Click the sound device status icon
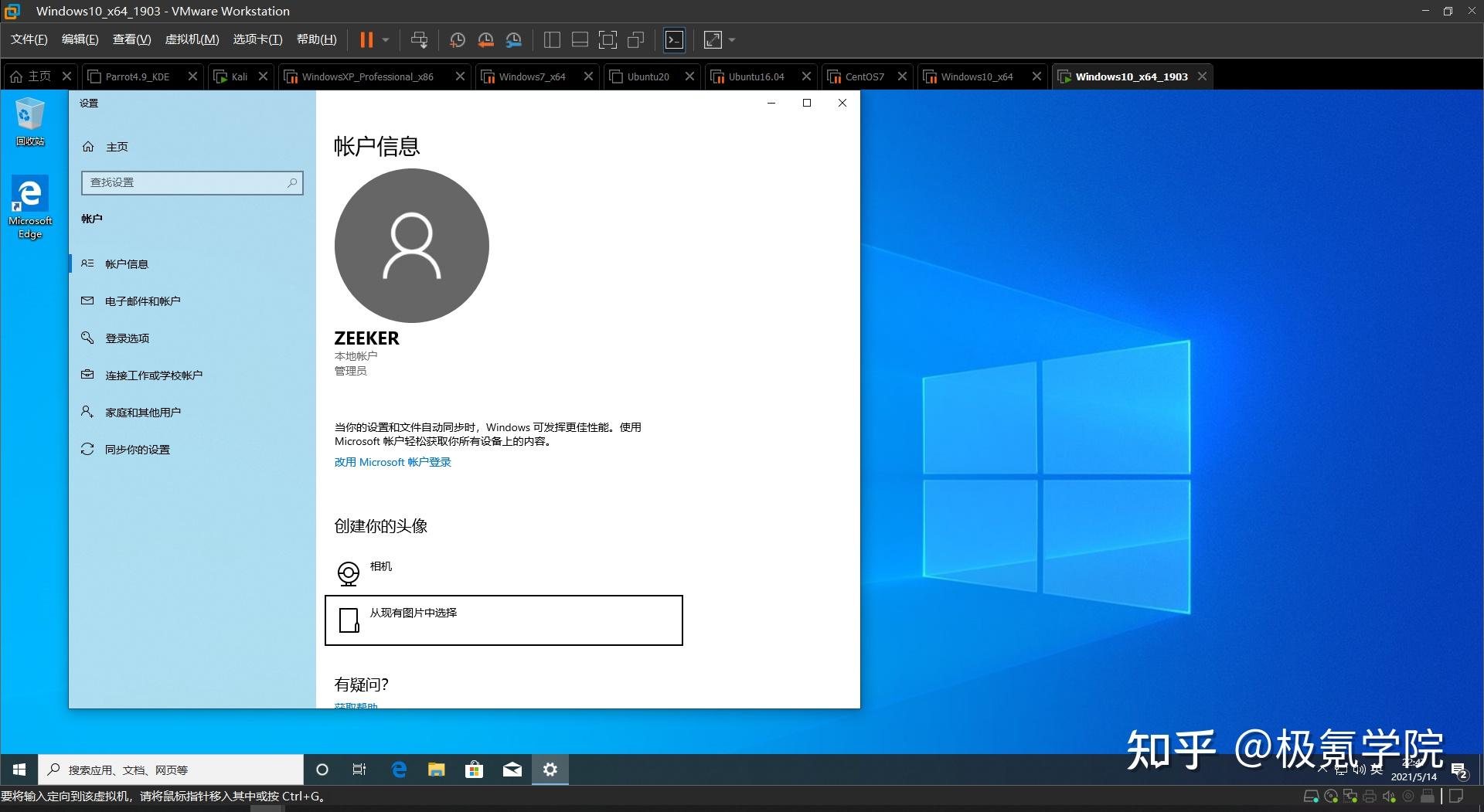 1389,796
